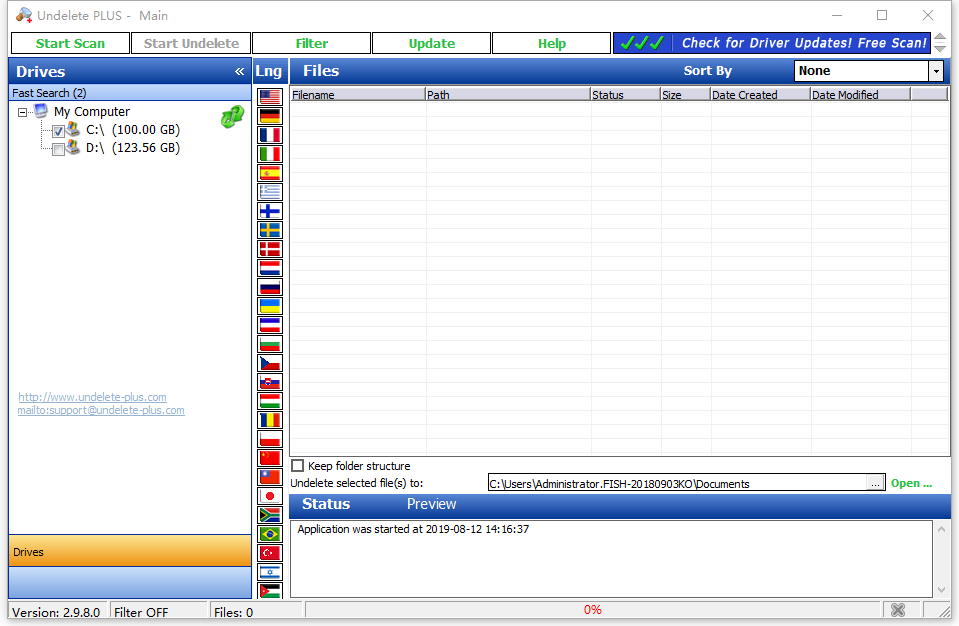Viewport: 959px width, 626px height.
Task: Switch to the Status tab
Action: pyautogui.click(x=326, y=504)
